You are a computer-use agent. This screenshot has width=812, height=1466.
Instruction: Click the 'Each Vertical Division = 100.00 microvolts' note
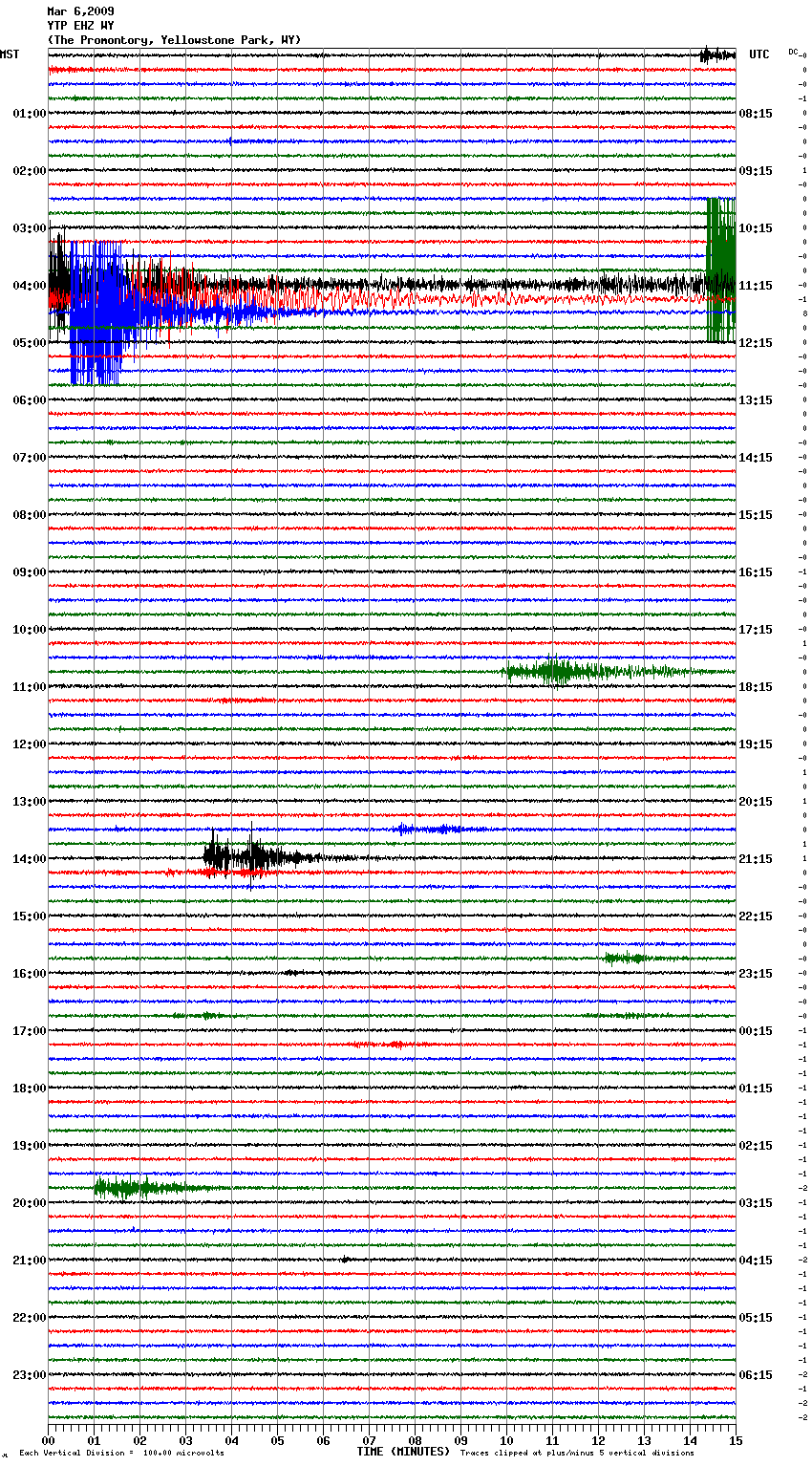(121, 1454)
